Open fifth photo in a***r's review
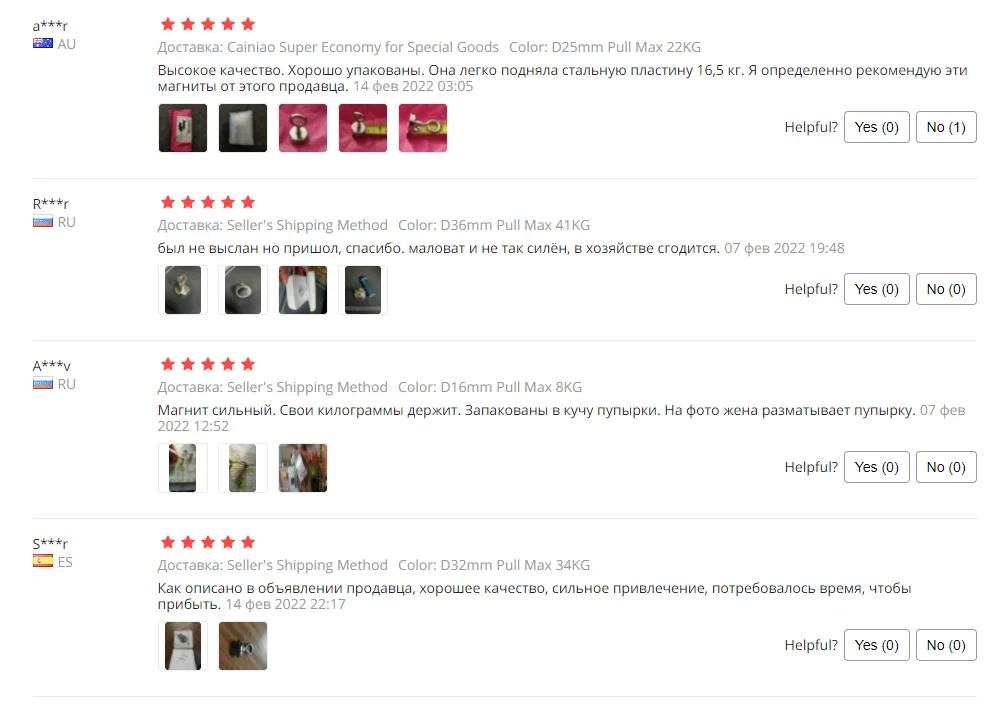 423,128
